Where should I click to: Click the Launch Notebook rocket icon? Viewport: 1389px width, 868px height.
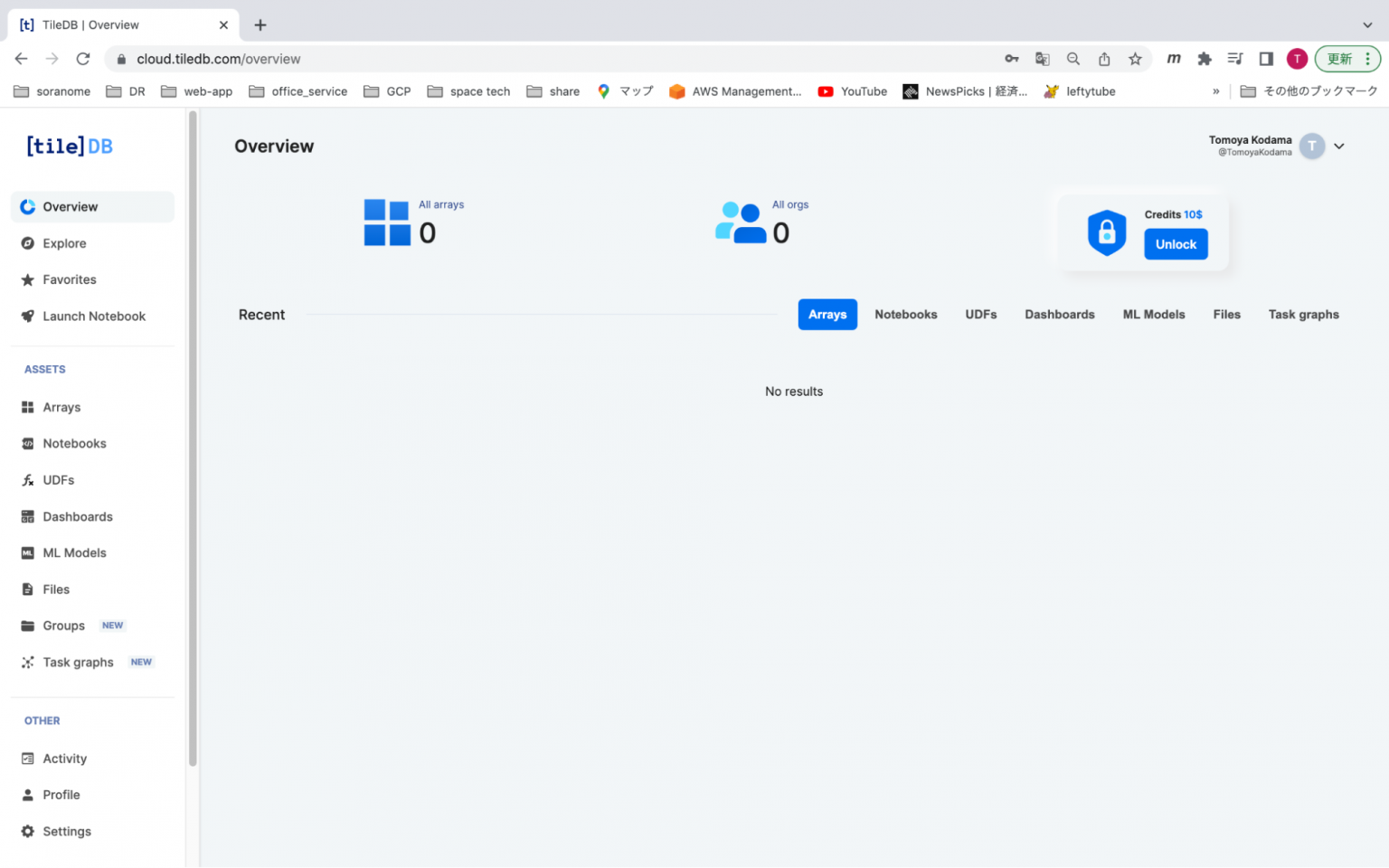(28, 316)
